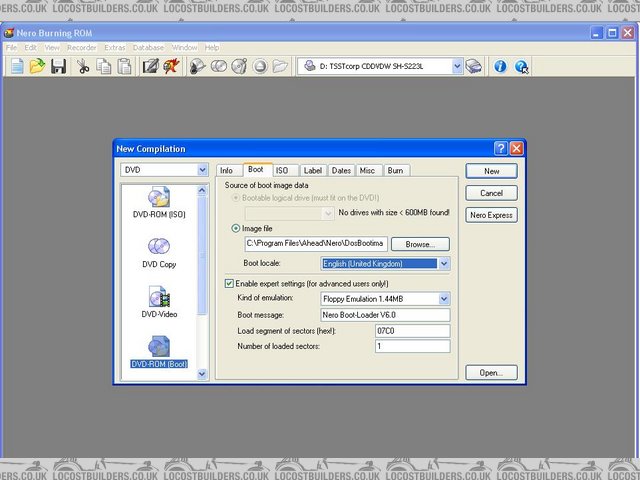
Task: Click the Open folder toolbar icon
Action: [x=38, y=67]
